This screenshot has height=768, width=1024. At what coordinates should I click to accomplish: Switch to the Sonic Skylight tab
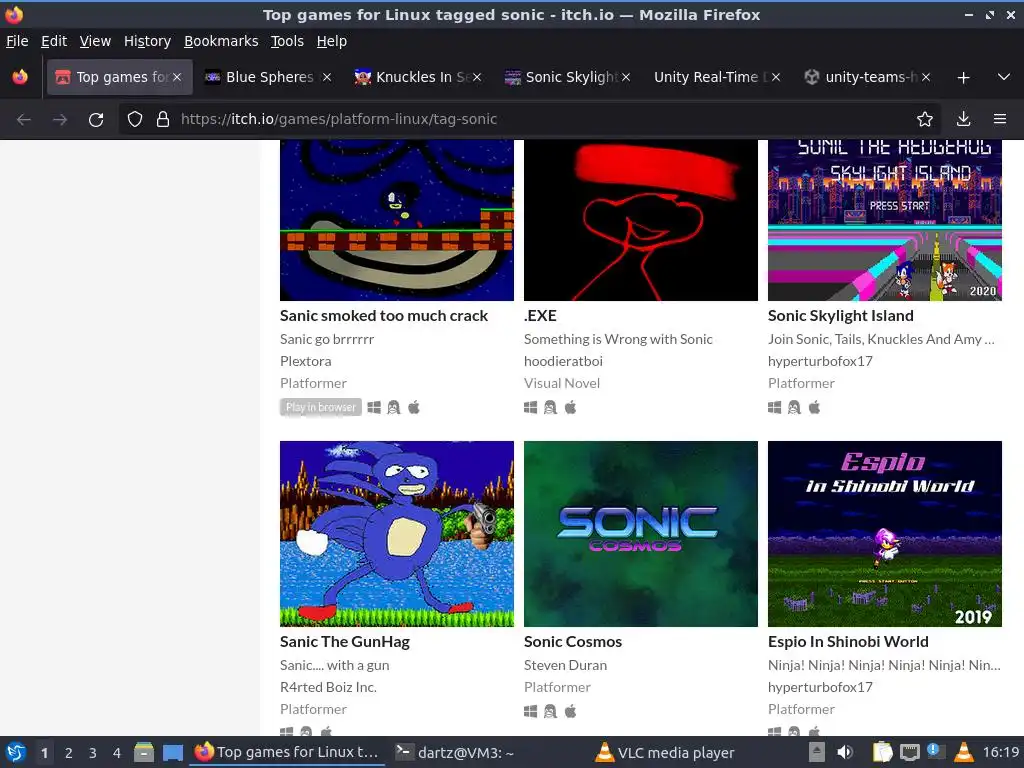click(568, 77)
